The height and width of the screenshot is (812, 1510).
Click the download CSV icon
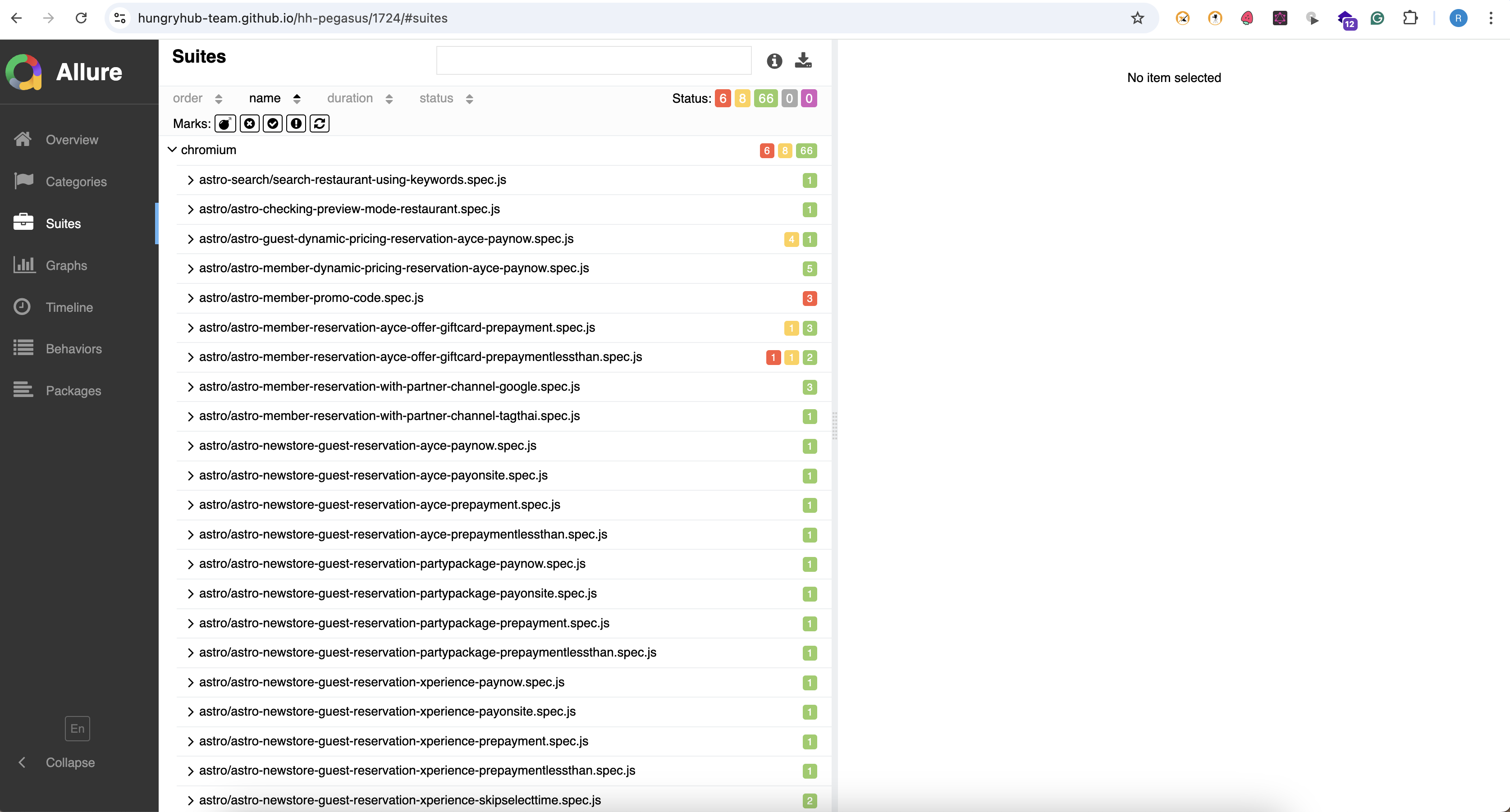[803, 60]
